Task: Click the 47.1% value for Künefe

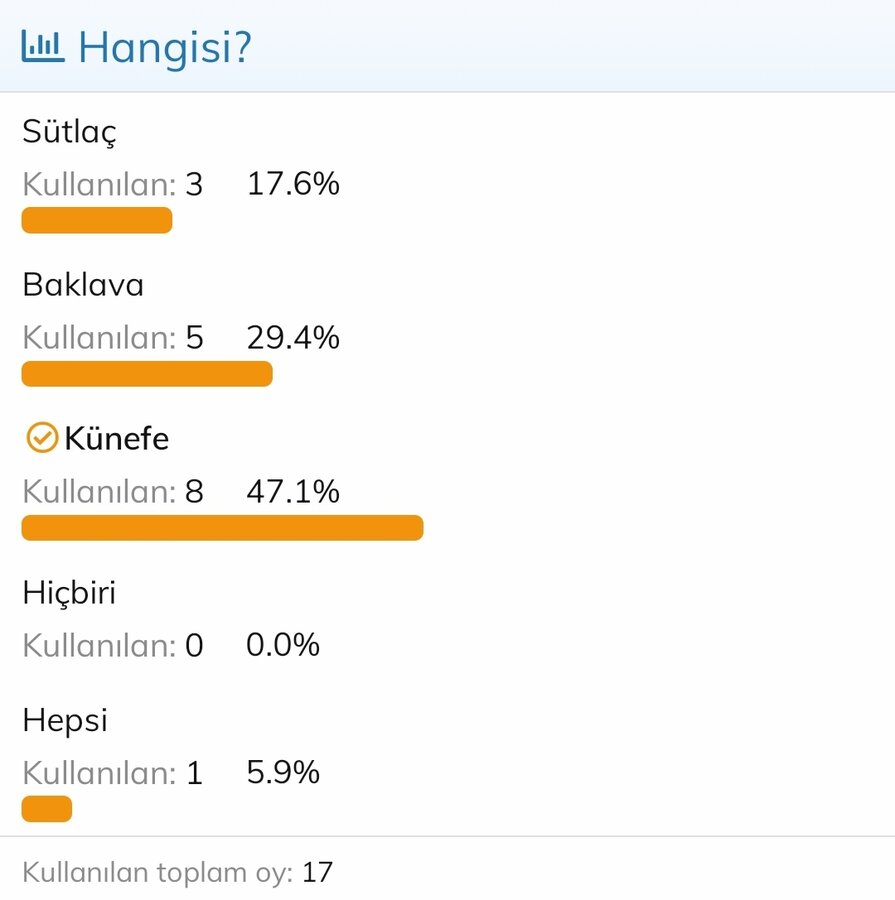Action: 293,492
